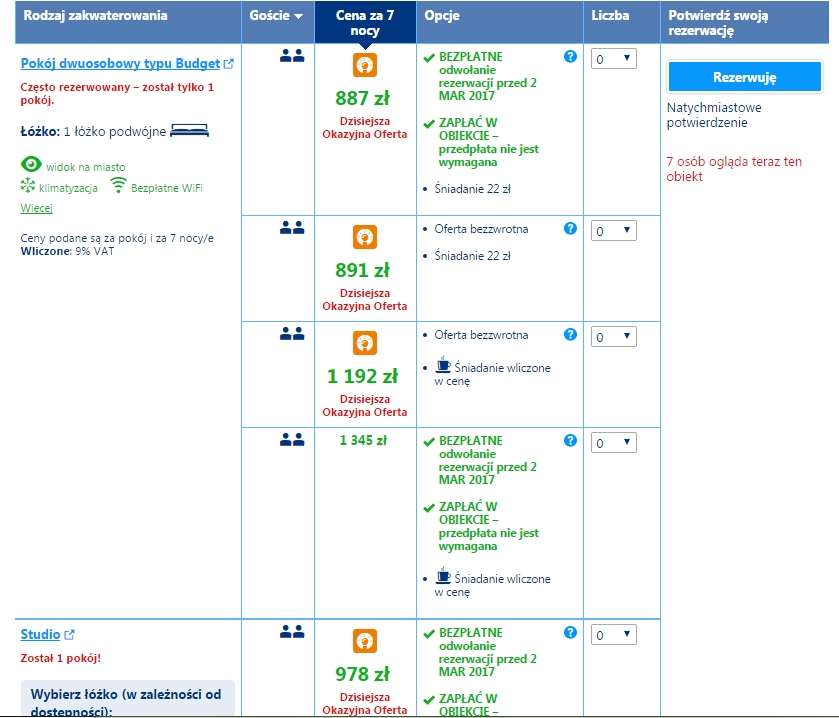This screenshot has height=718, width=839.
Task: Click the 'Natychmiastowe potwierdzenie' text
Action: [x=714, y=115]
